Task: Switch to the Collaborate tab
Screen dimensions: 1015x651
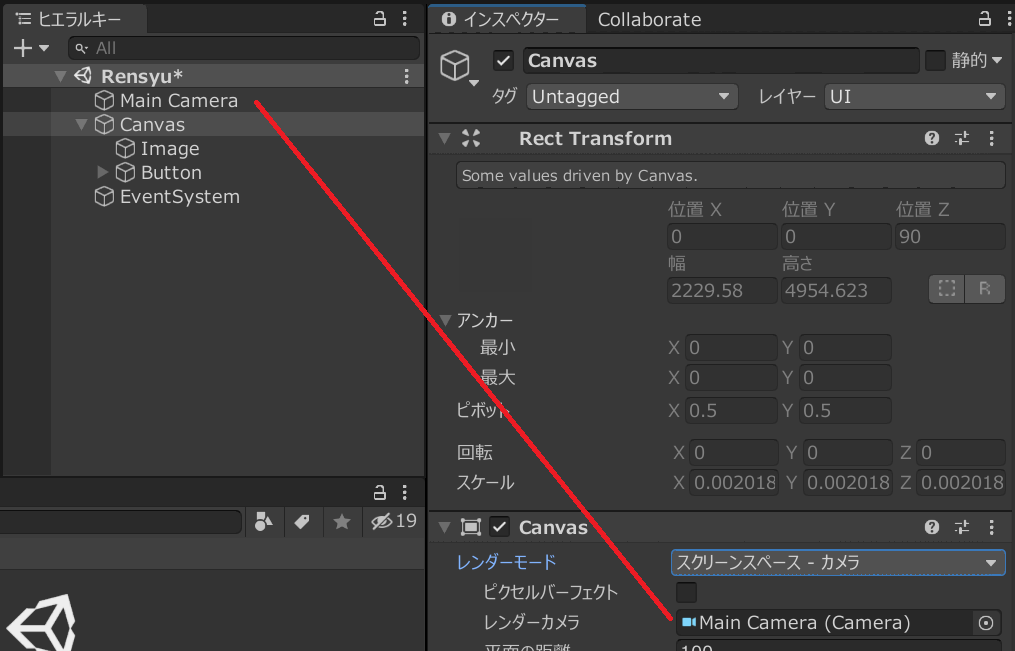Action: tap(649, 19)
